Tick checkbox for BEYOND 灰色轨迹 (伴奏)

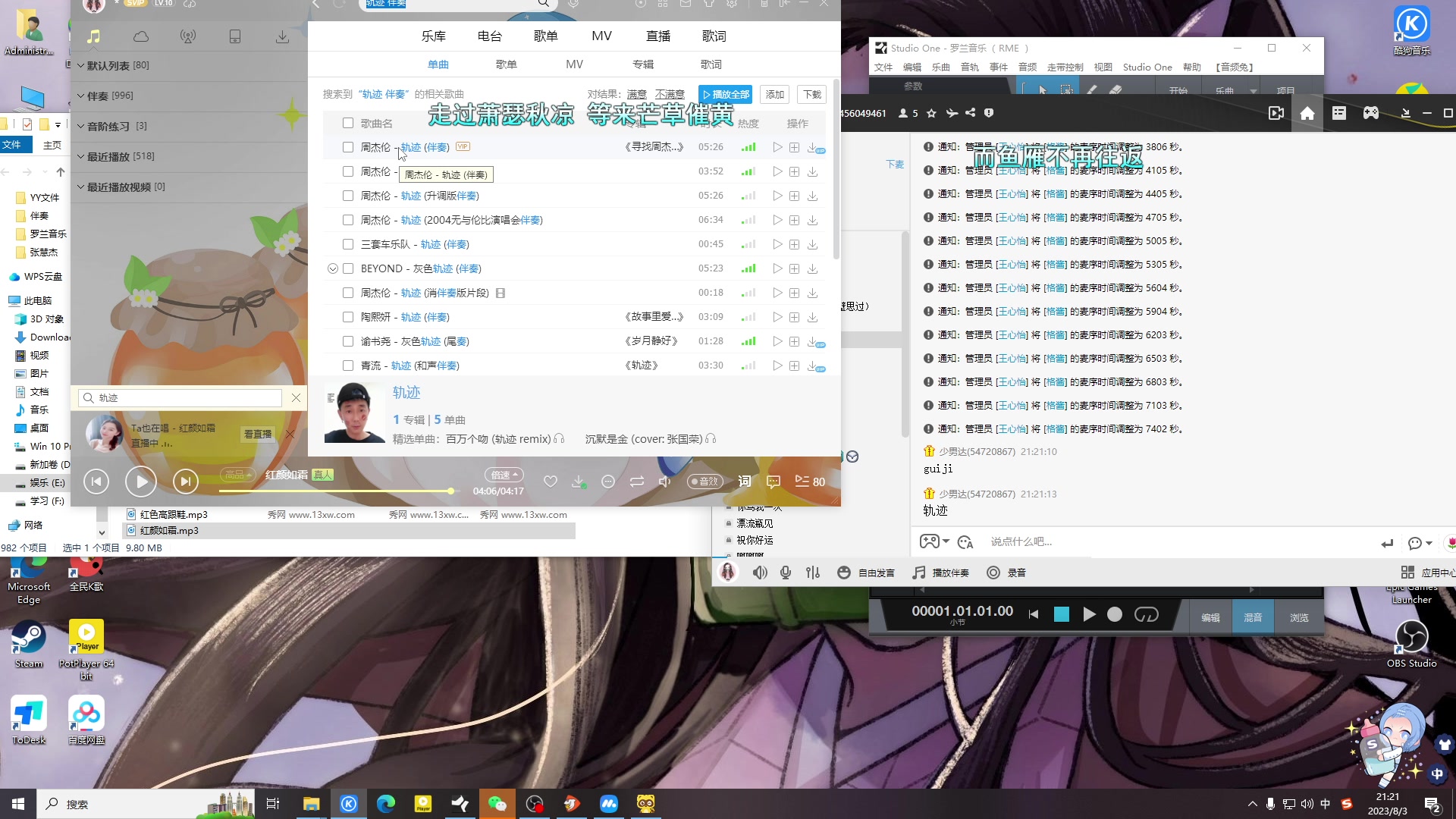click(348, 268)
